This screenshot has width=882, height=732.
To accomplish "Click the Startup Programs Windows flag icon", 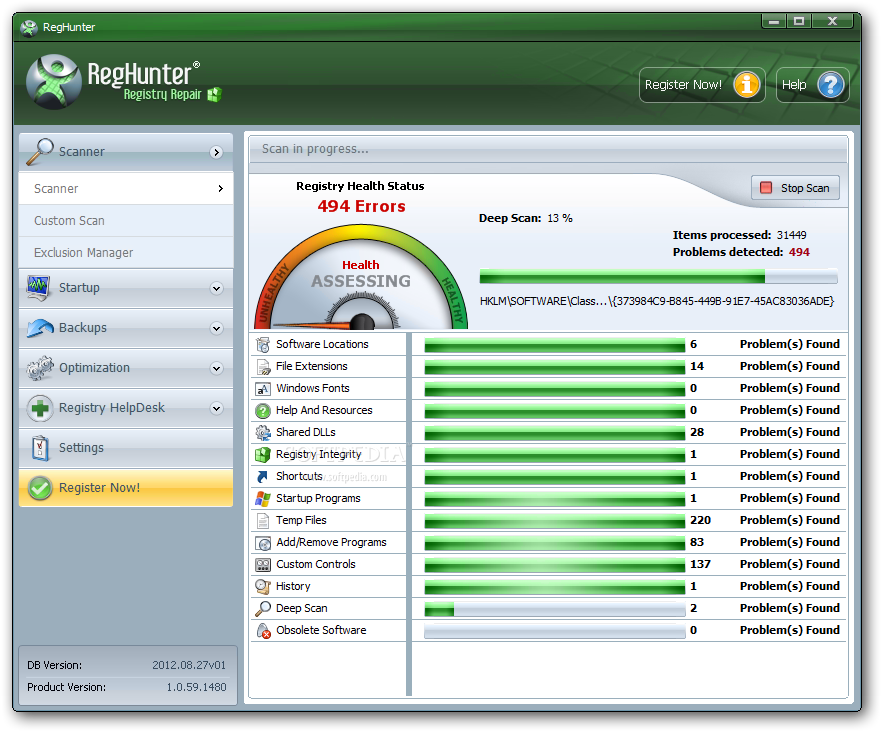I will pyautogui.click(x=263, y=499).
